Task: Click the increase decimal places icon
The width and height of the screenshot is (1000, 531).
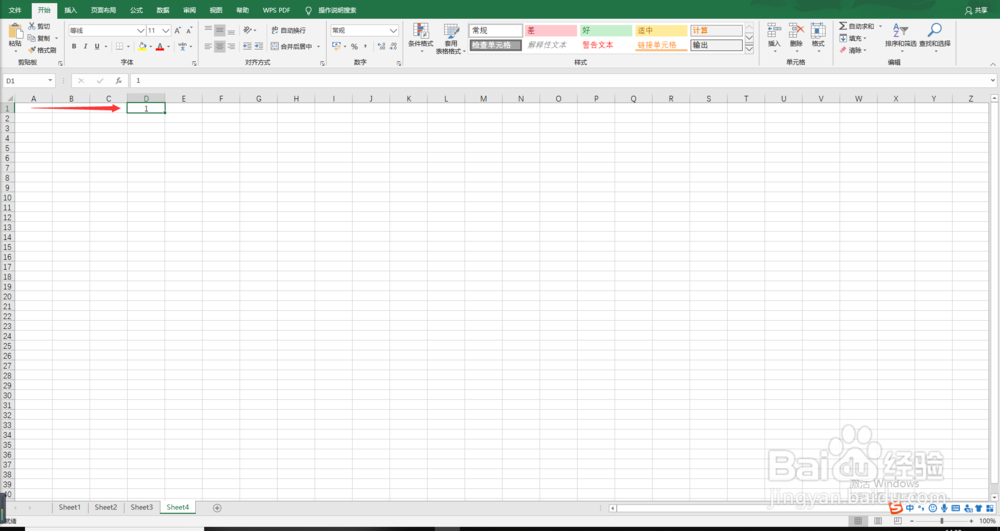Action: 381,46
